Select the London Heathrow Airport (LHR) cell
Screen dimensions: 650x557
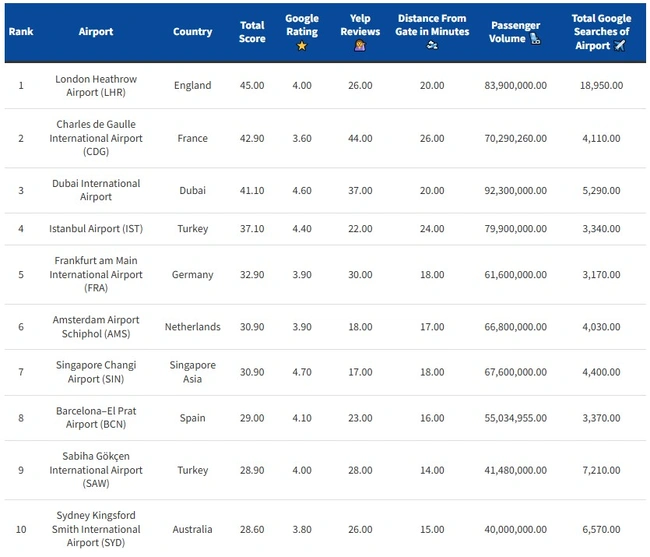pyautogui.click(x=96, y=86)
